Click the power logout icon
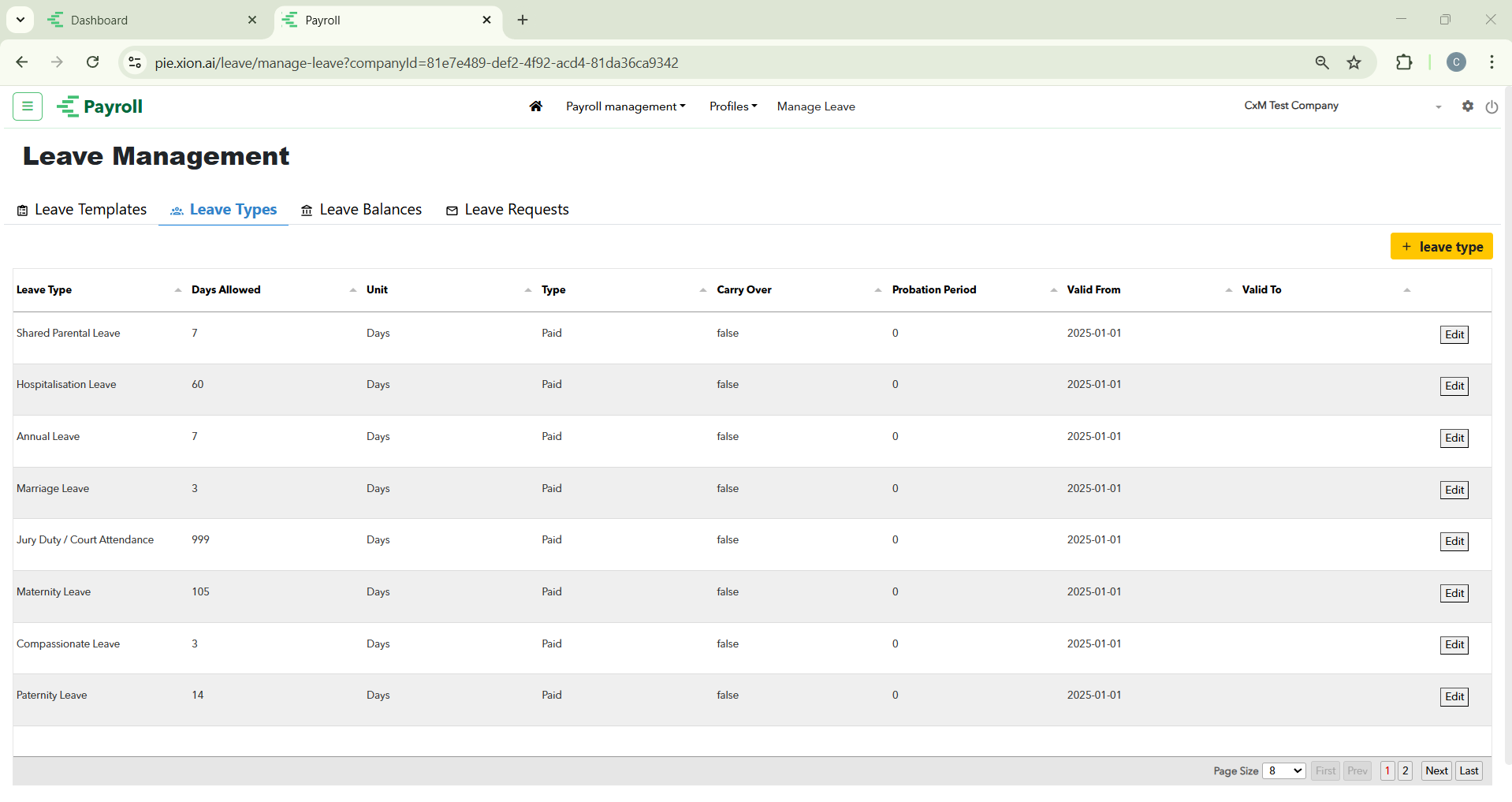This screenshot has height=802, width=1512. coord(1492,107)
